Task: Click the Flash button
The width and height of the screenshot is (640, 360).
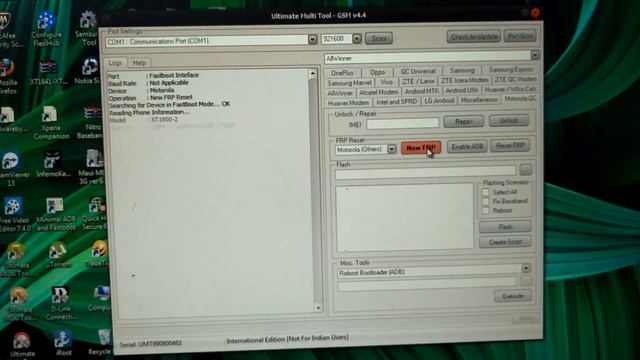Action: 505,227
